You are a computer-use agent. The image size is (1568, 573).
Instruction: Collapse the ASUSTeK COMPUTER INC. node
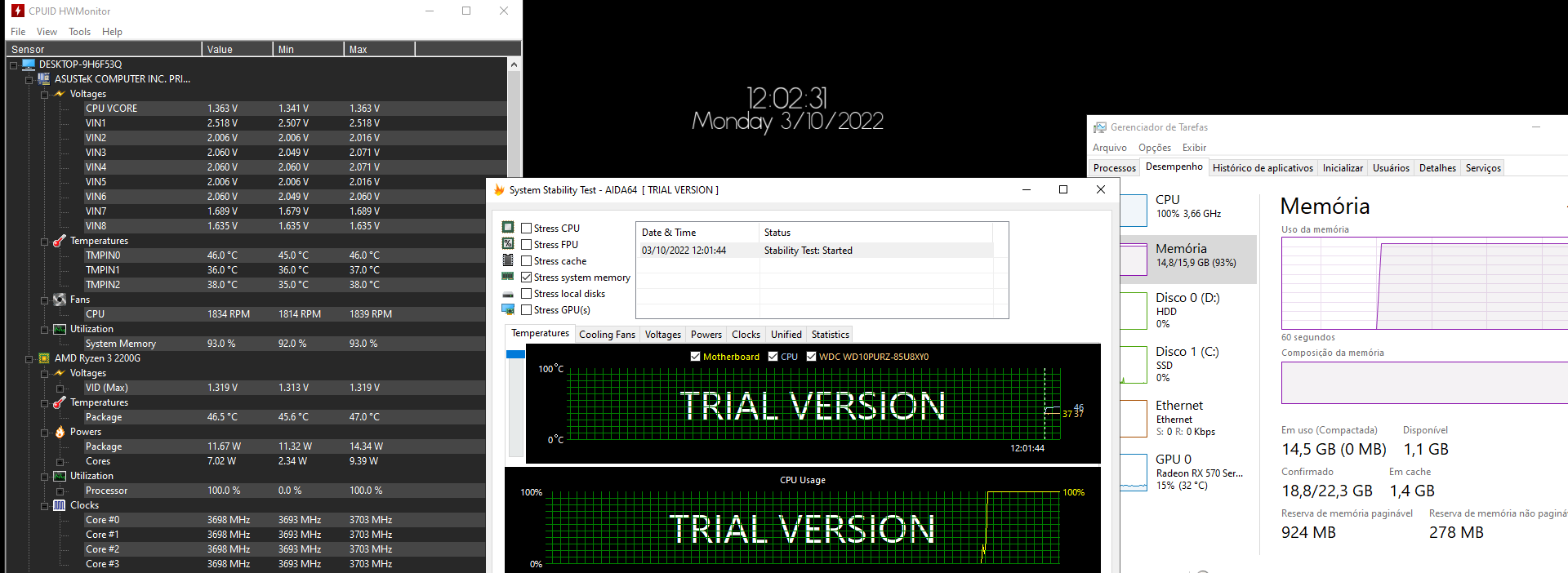click(29, 80)
